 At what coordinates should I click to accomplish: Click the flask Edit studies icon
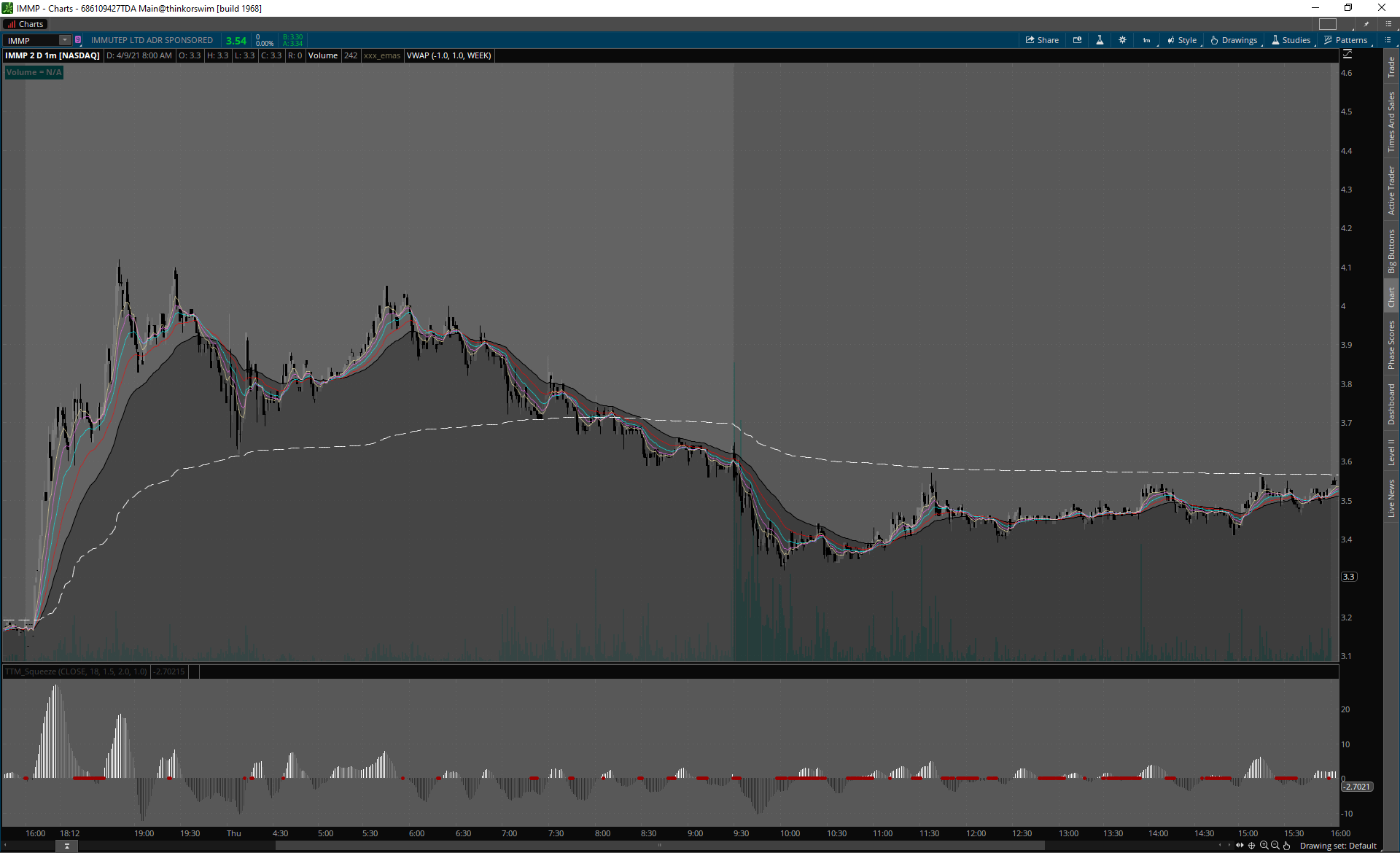click(1100, 40)
